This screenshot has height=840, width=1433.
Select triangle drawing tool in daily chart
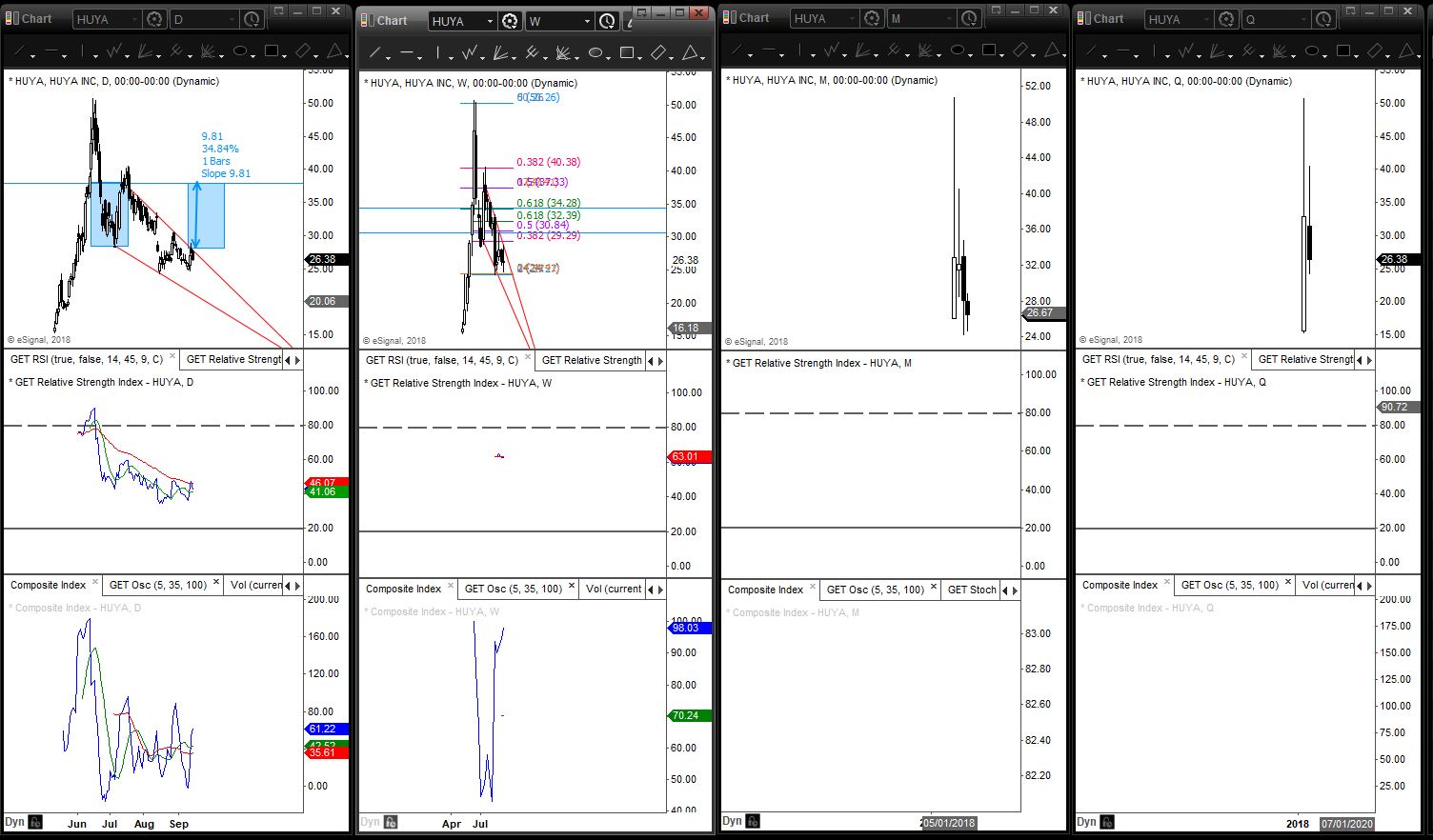pyautogui.click(x=335, y=50)
